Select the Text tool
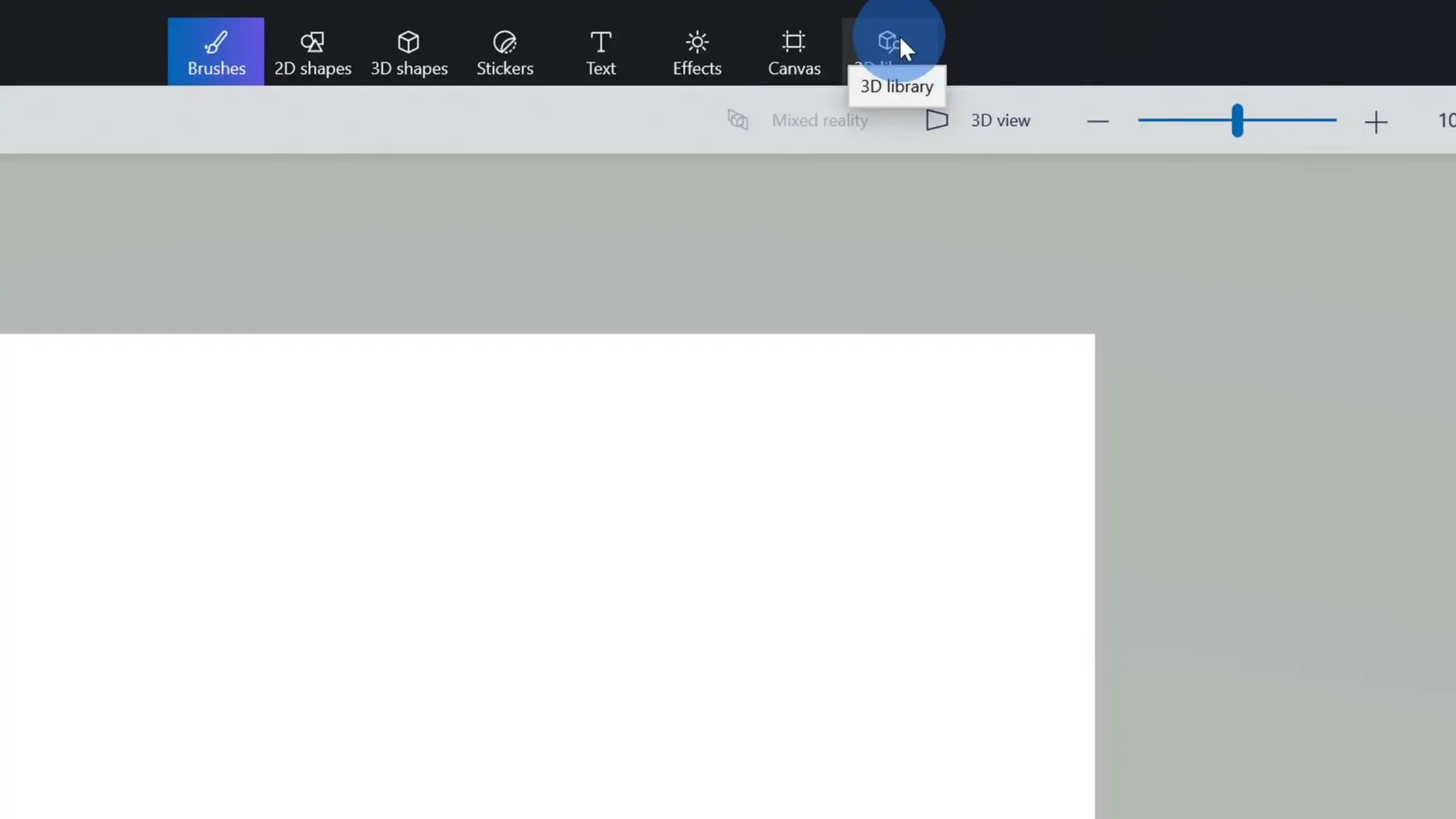 click(x=601, y=52)
